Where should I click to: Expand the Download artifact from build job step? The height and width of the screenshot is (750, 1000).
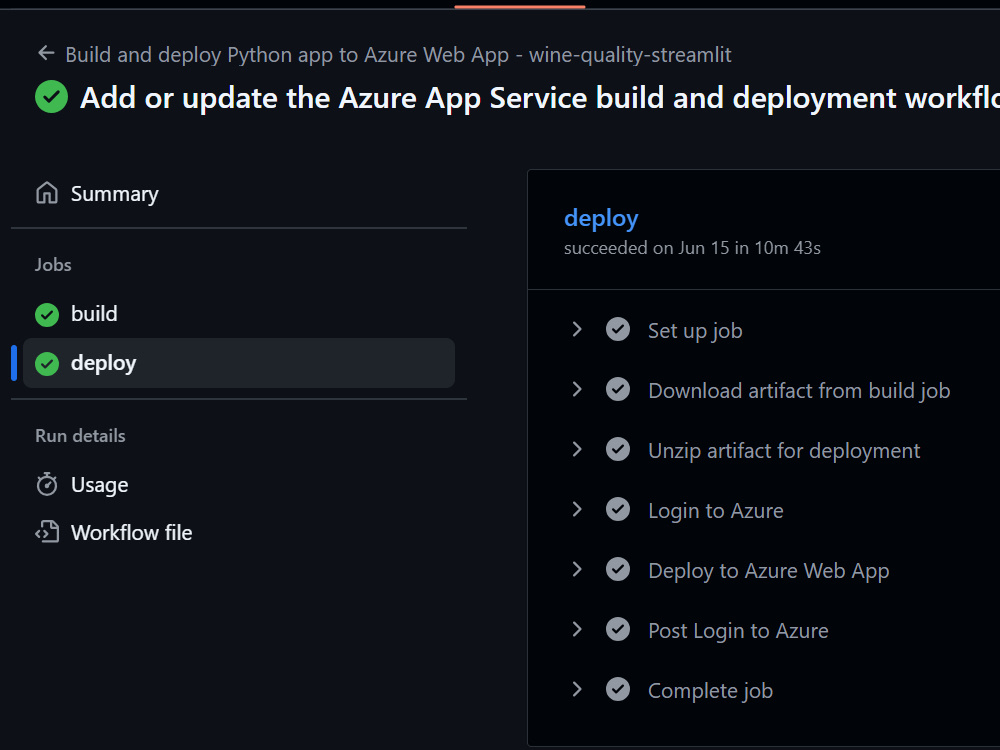click(x=577, y=390)
